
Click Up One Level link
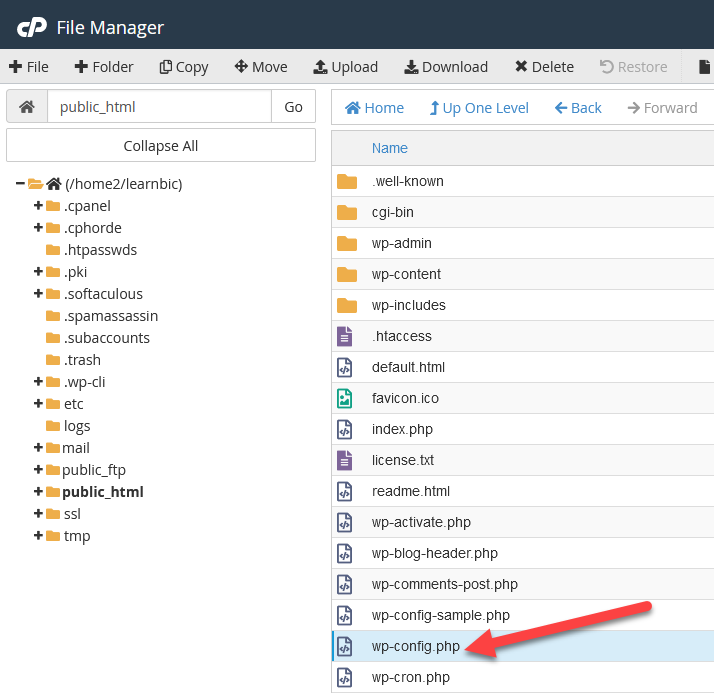(x=479, y=108)
